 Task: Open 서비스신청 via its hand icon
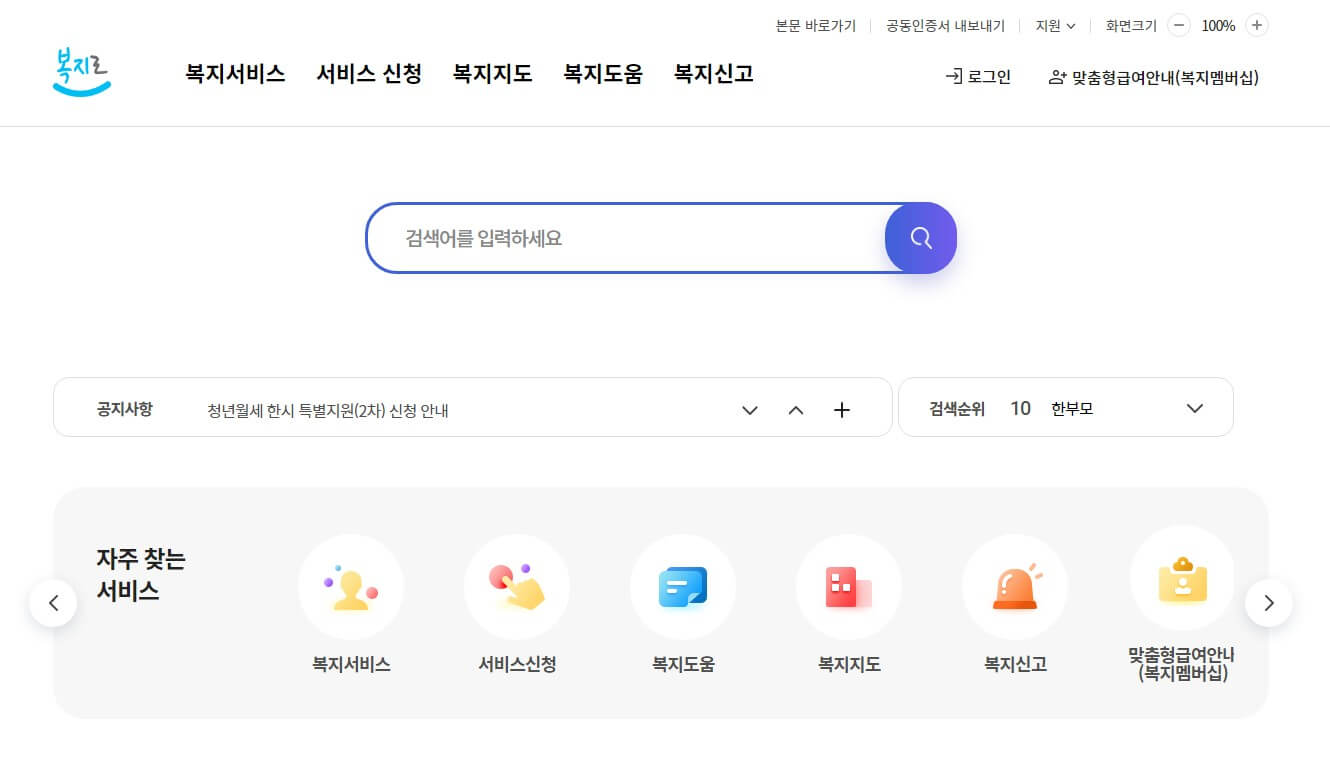pyautogui.click(x=517, y=587)
